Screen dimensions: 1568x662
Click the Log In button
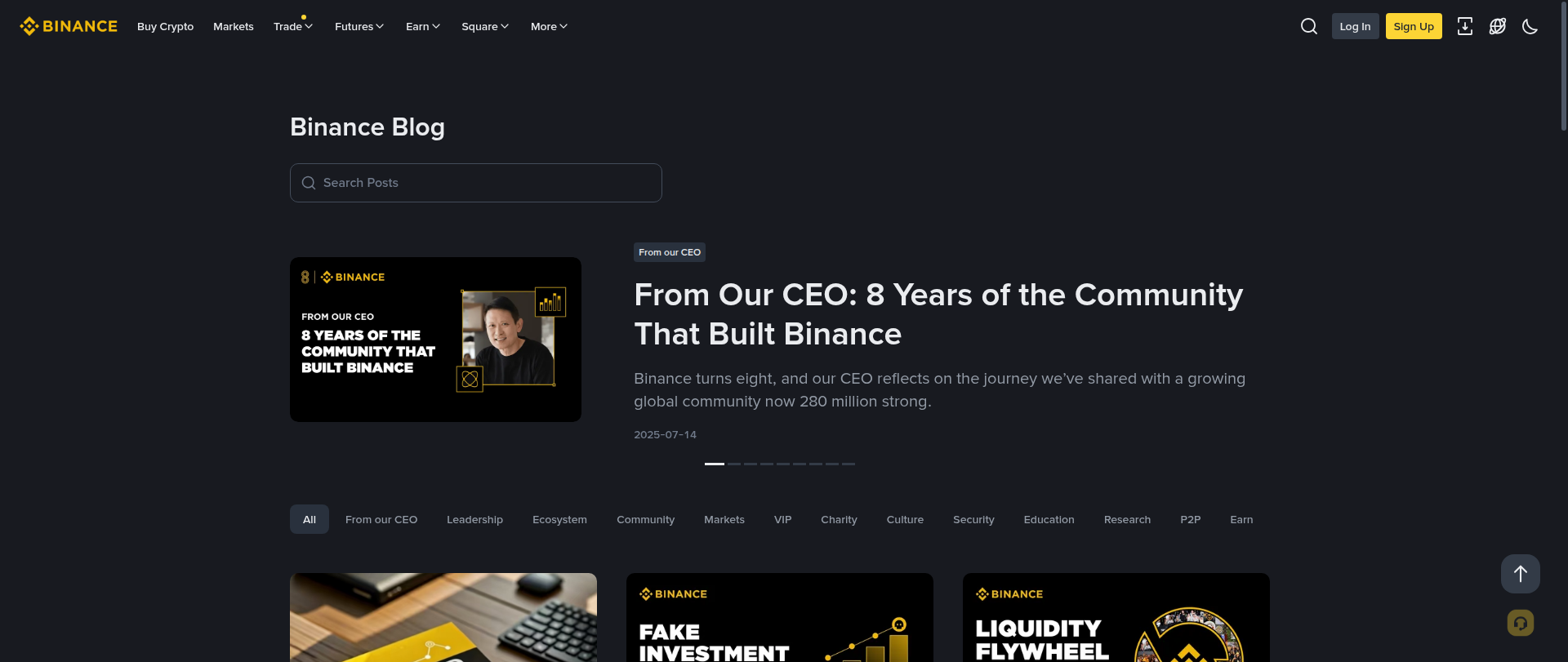(1355, 26)
